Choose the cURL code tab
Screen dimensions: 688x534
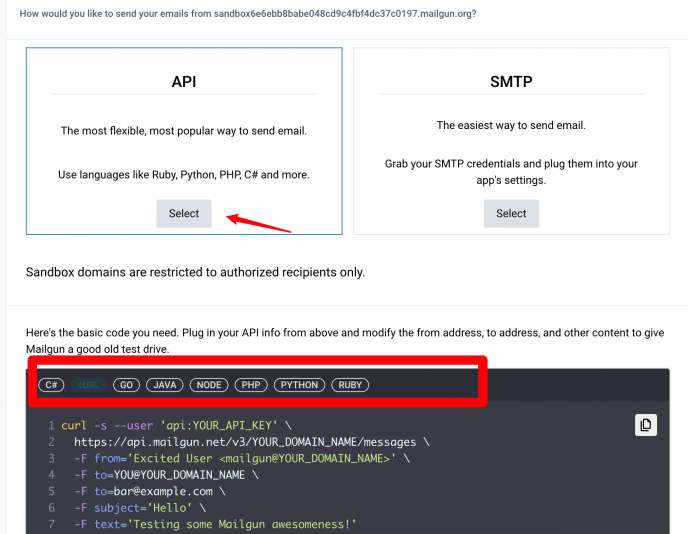point(88,385)
